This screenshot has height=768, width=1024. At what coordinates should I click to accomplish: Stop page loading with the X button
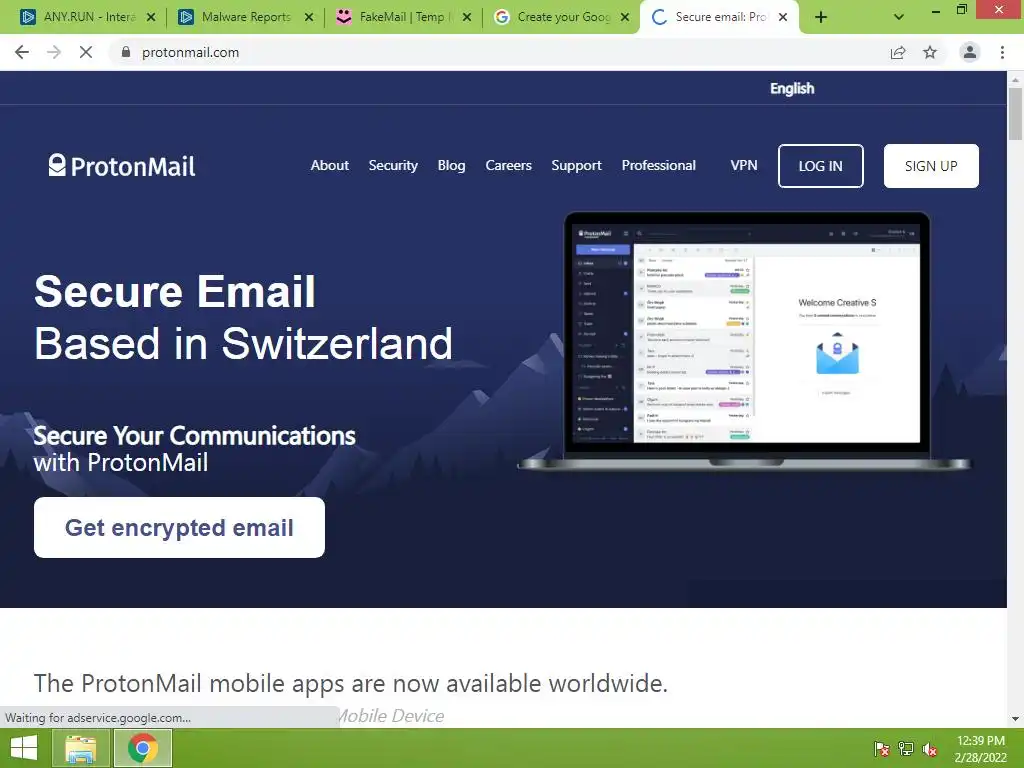pyautogui.click(x=86, y=52)
